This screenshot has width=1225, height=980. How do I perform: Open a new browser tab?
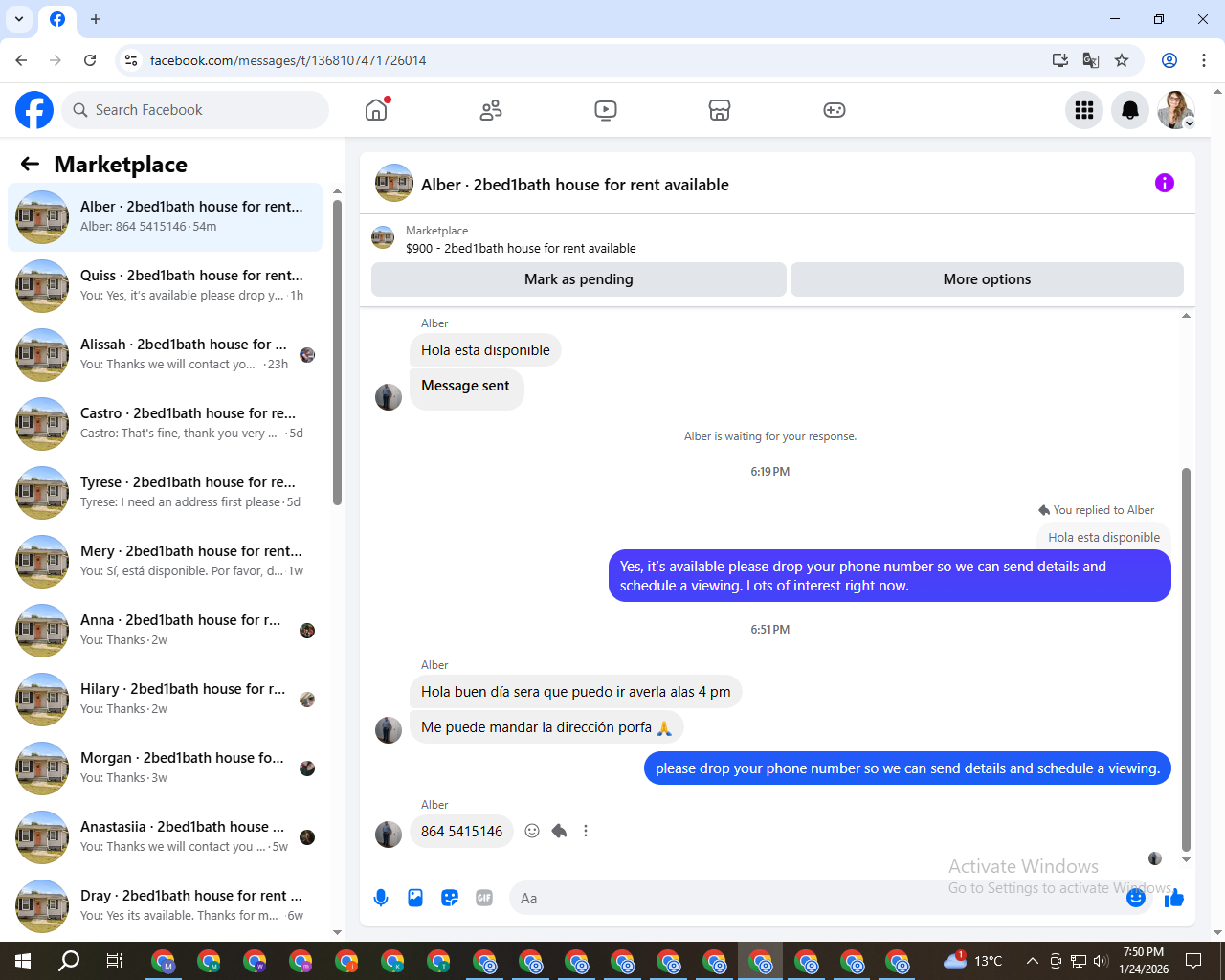96,19
